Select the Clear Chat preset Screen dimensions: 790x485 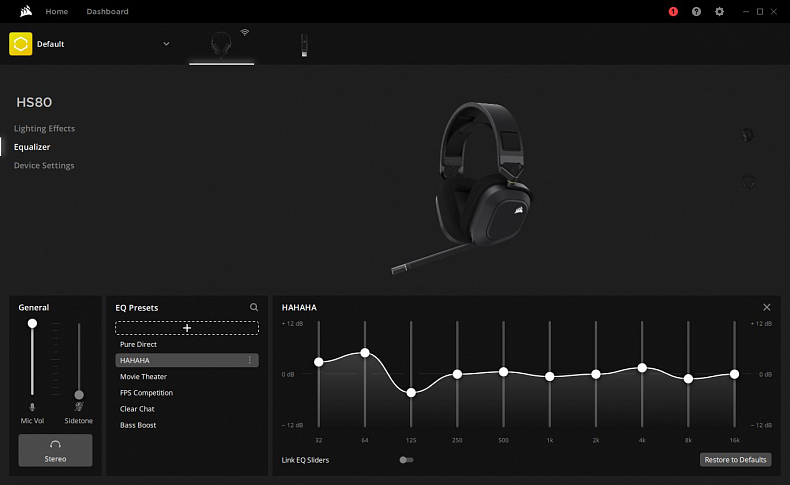[137, 409]
